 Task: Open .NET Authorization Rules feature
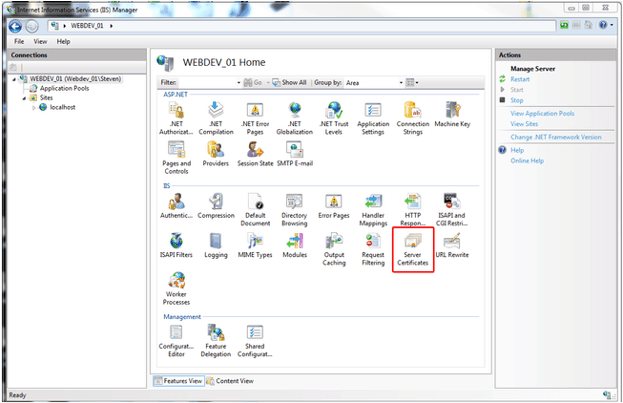(x=176, y=118)
